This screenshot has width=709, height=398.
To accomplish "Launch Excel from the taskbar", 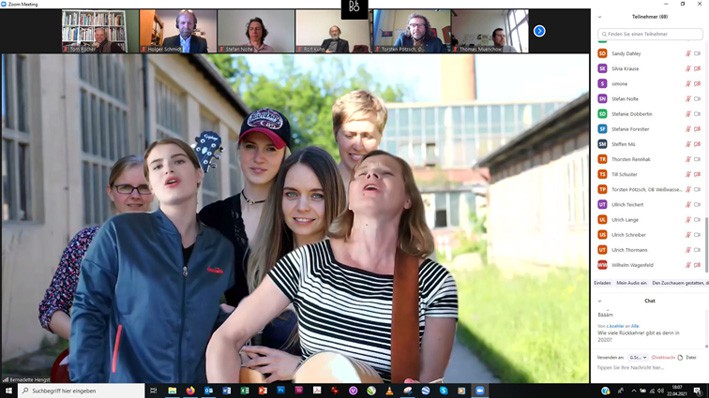I will coord(245,390).
